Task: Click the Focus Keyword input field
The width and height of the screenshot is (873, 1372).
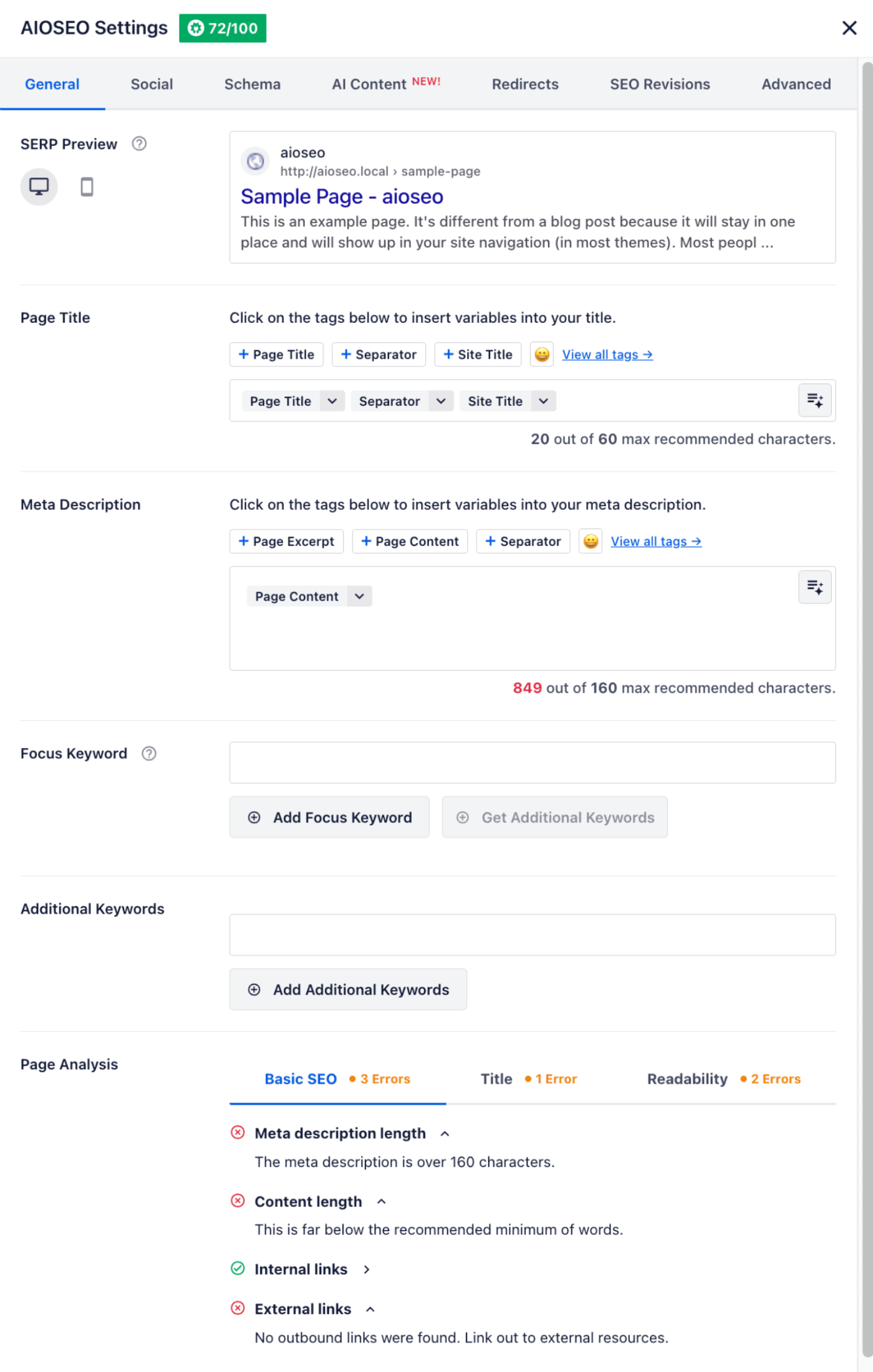Action: (x=533, y=763)
